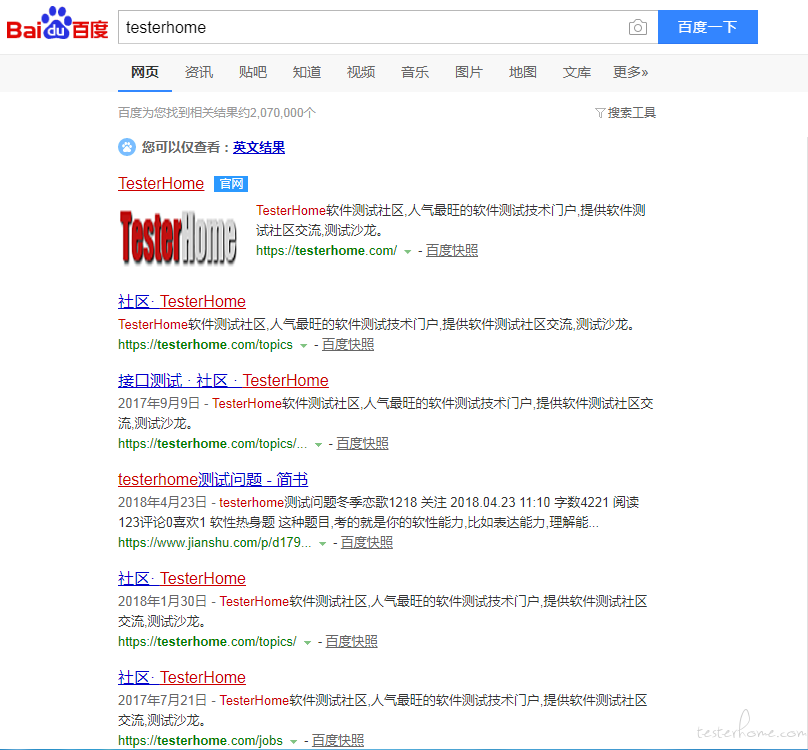Image resolution: width=808 pixels, height=750 pixels.
Task: Switch to the 地图 tab
Action: [523, 72]
